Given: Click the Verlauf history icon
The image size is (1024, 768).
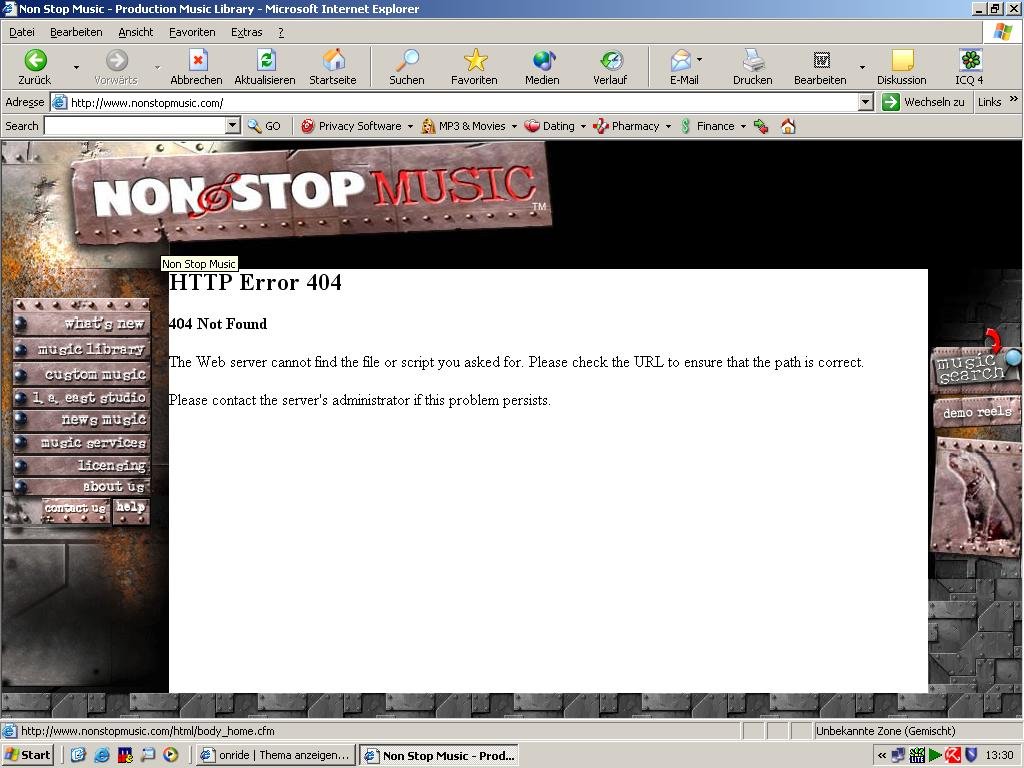Looking at the screenshot, I should pos(610,61).
